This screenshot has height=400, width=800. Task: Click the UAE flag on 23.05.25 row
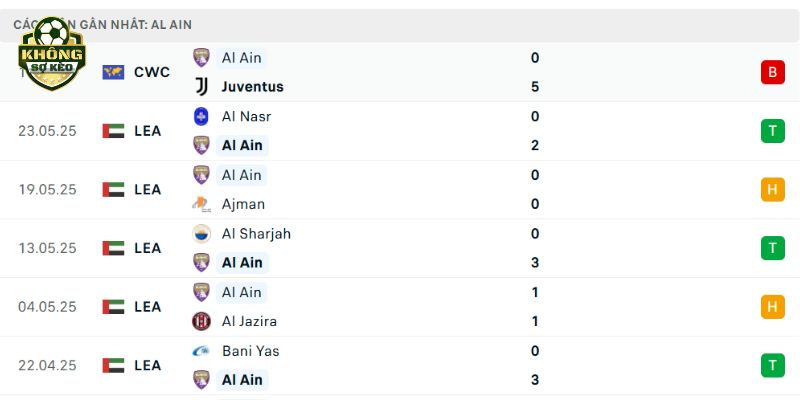pyautogui.click(x=113, y=131)
